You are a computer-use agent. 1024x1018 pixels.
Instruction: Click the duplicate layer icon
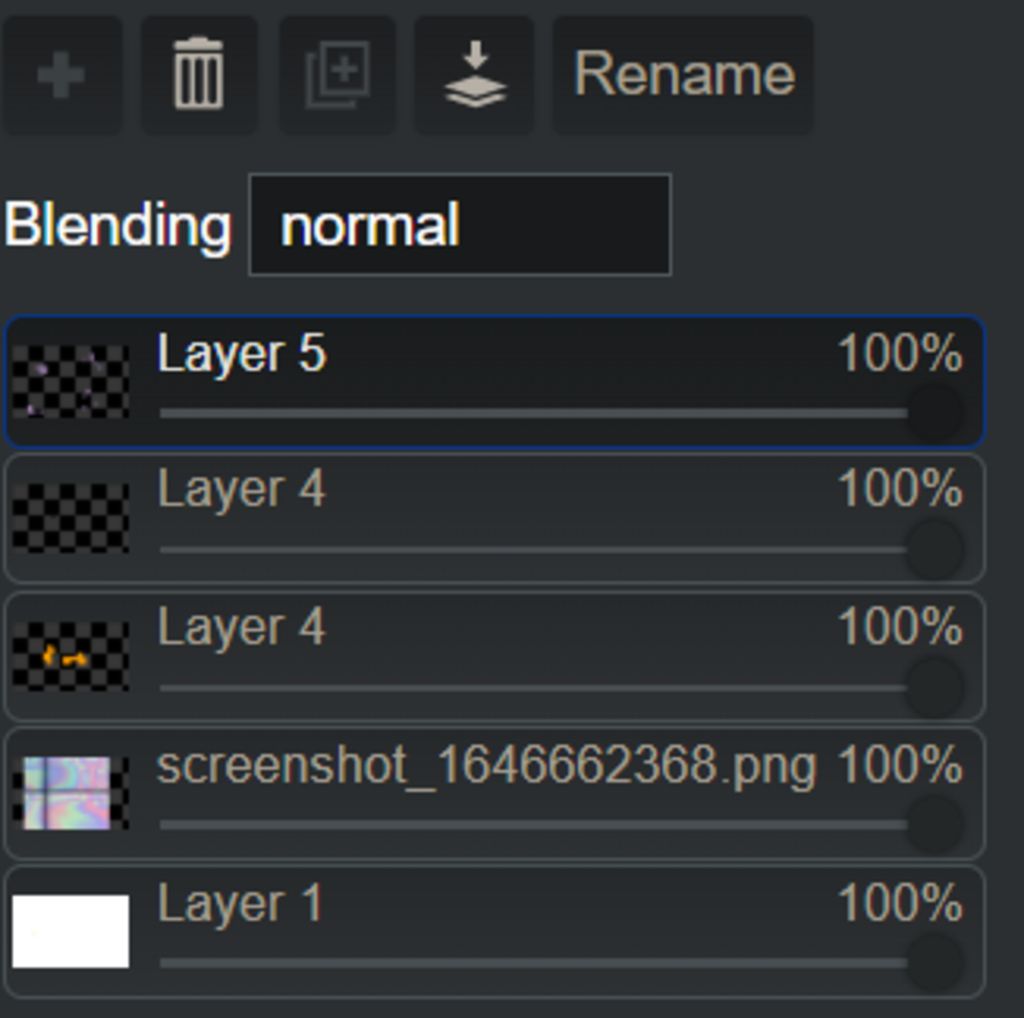coord(337,75)
